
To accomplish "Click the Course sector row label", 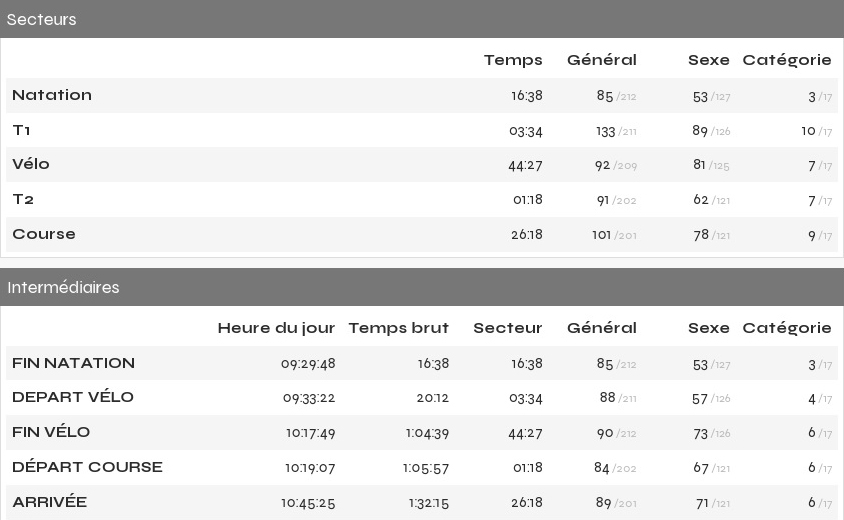I will click(x=44, y=234).
